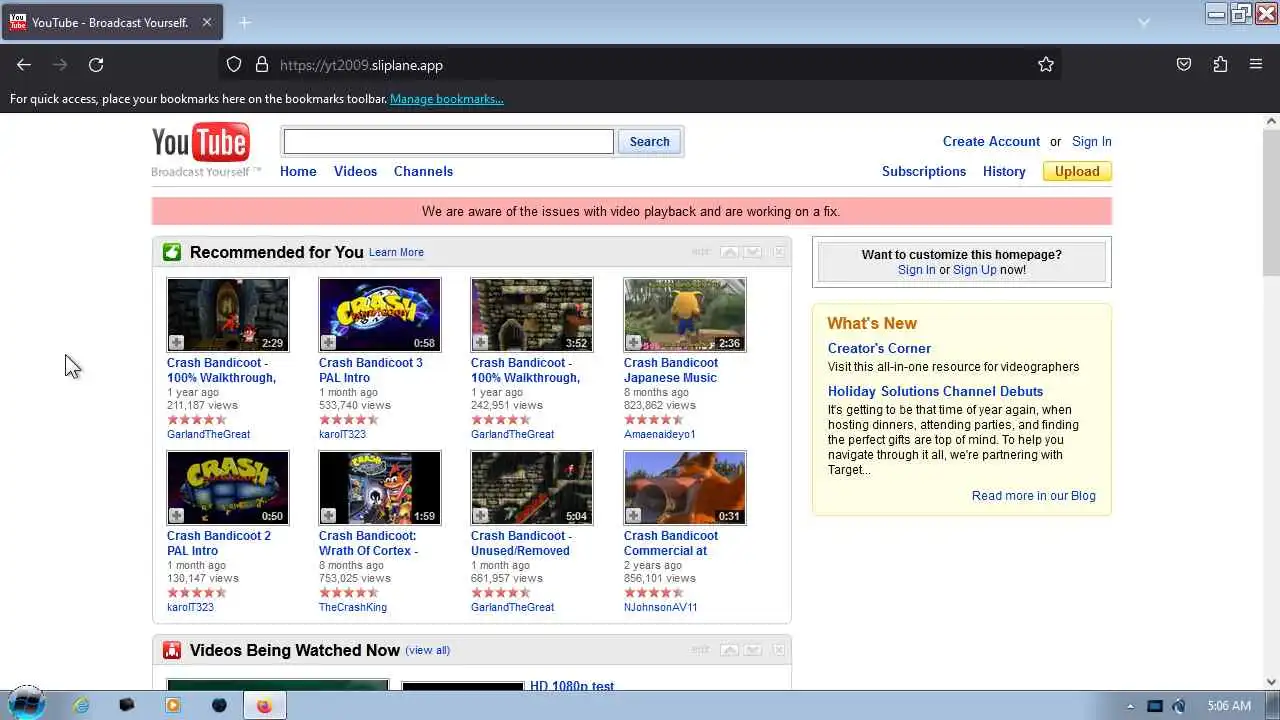
Task: Open the NJohnsonAV11 uploader link
Action: point(660,607)
